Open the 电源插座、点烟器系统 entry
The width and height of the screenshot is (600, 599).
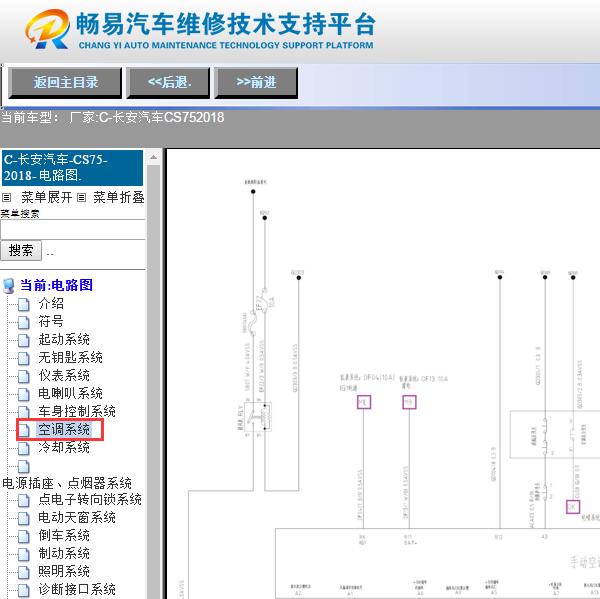(67, 483)
